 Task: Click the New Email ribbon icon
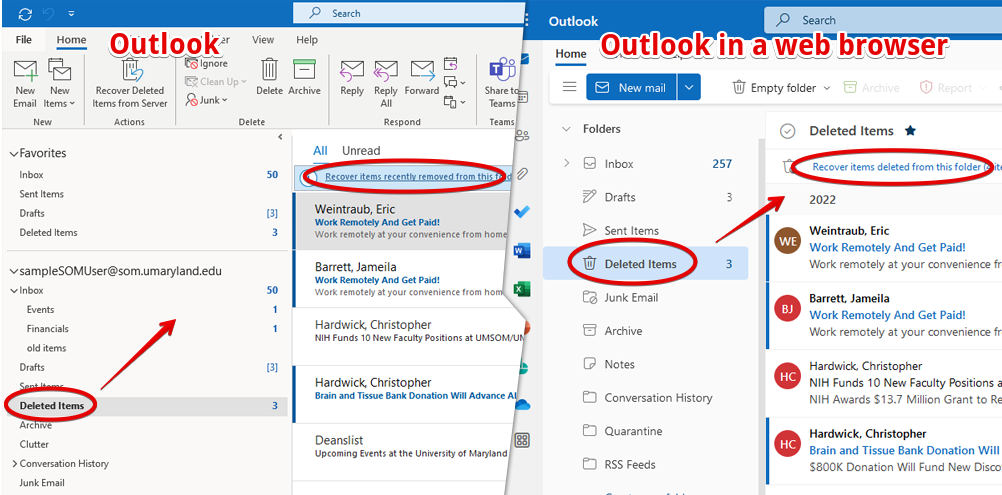[25, 72]
